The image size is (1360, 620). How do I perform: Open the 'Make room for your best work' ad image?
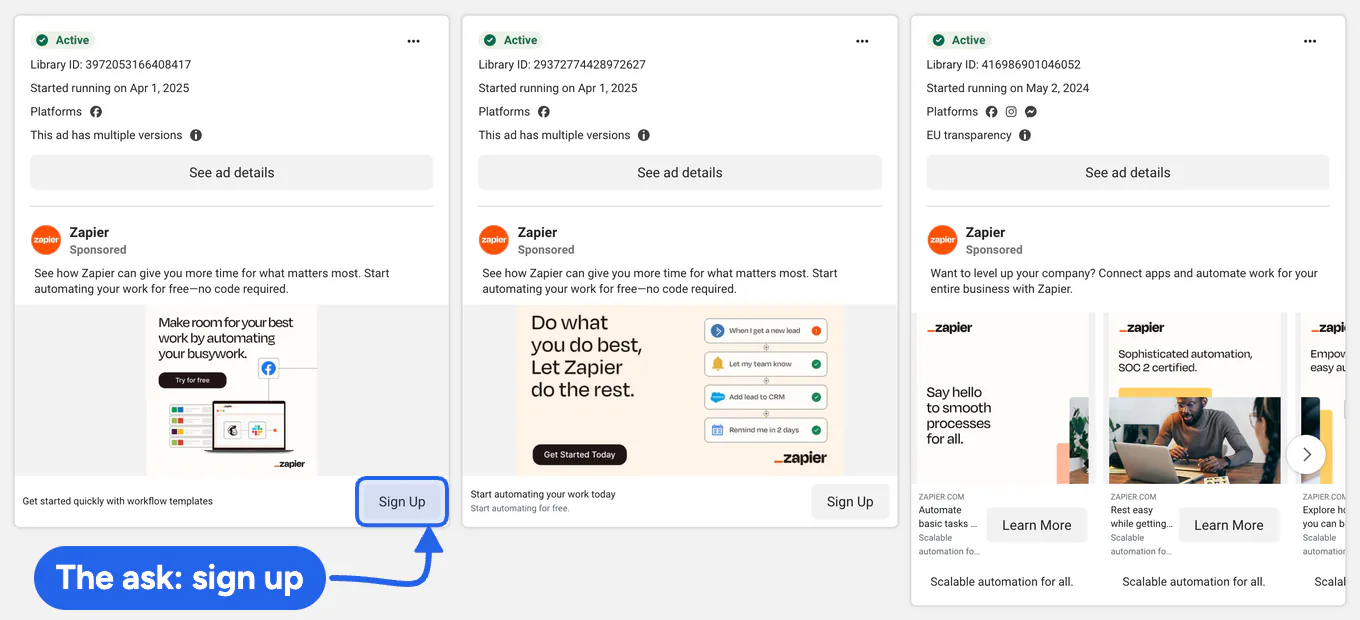[x=232, y=390]
